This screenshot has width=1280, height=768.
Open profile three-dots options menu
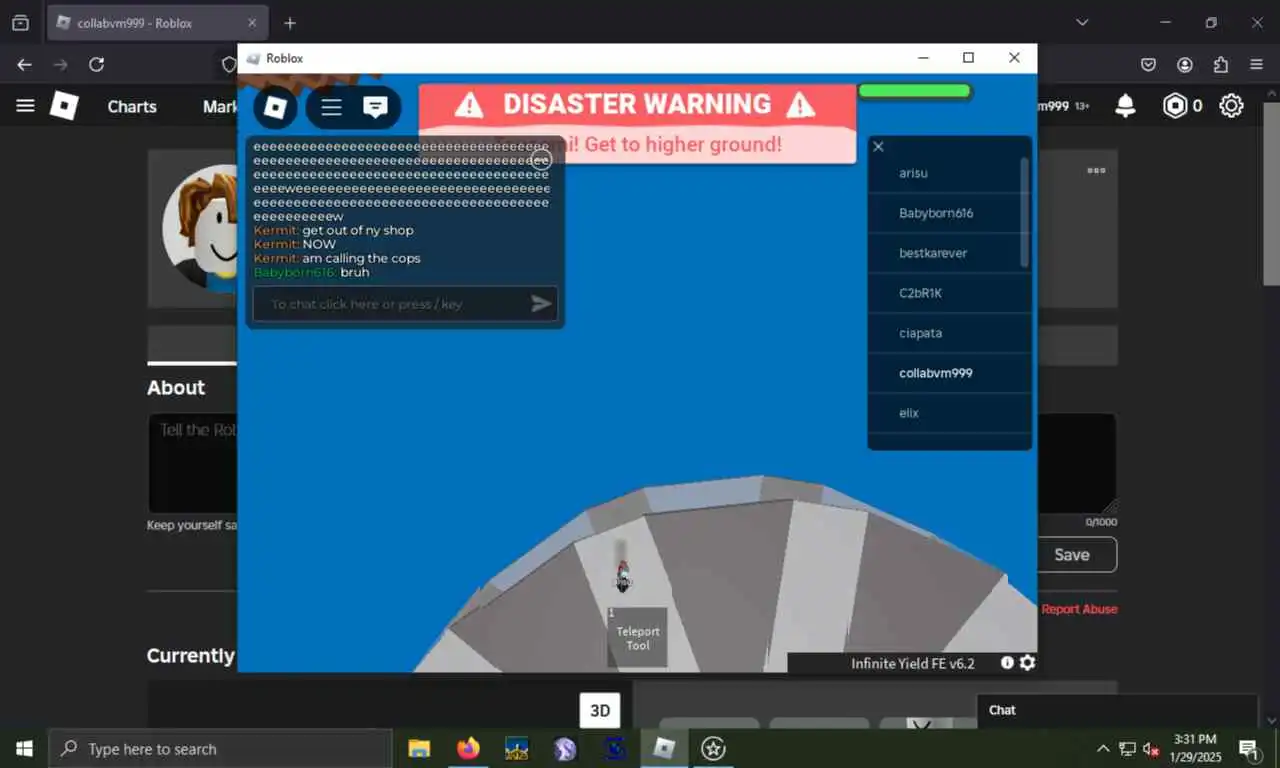(1096, 171)
